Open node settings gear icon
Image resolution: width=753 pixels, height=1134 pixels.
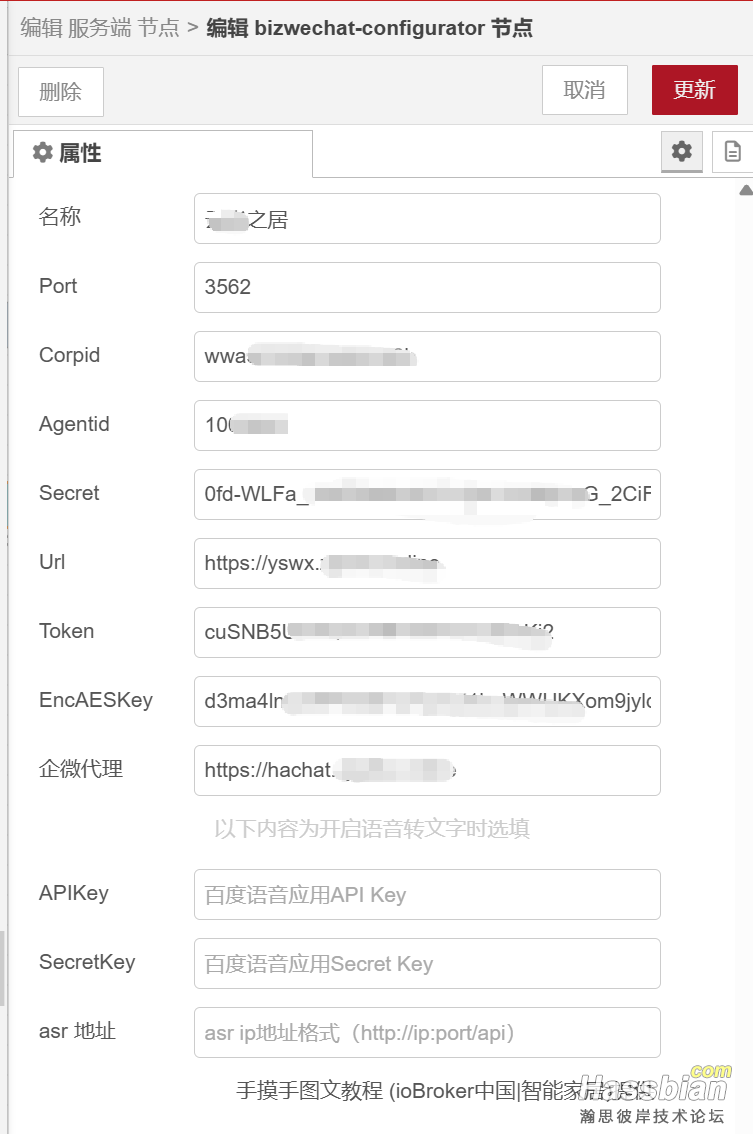click(x=681, y=151)
